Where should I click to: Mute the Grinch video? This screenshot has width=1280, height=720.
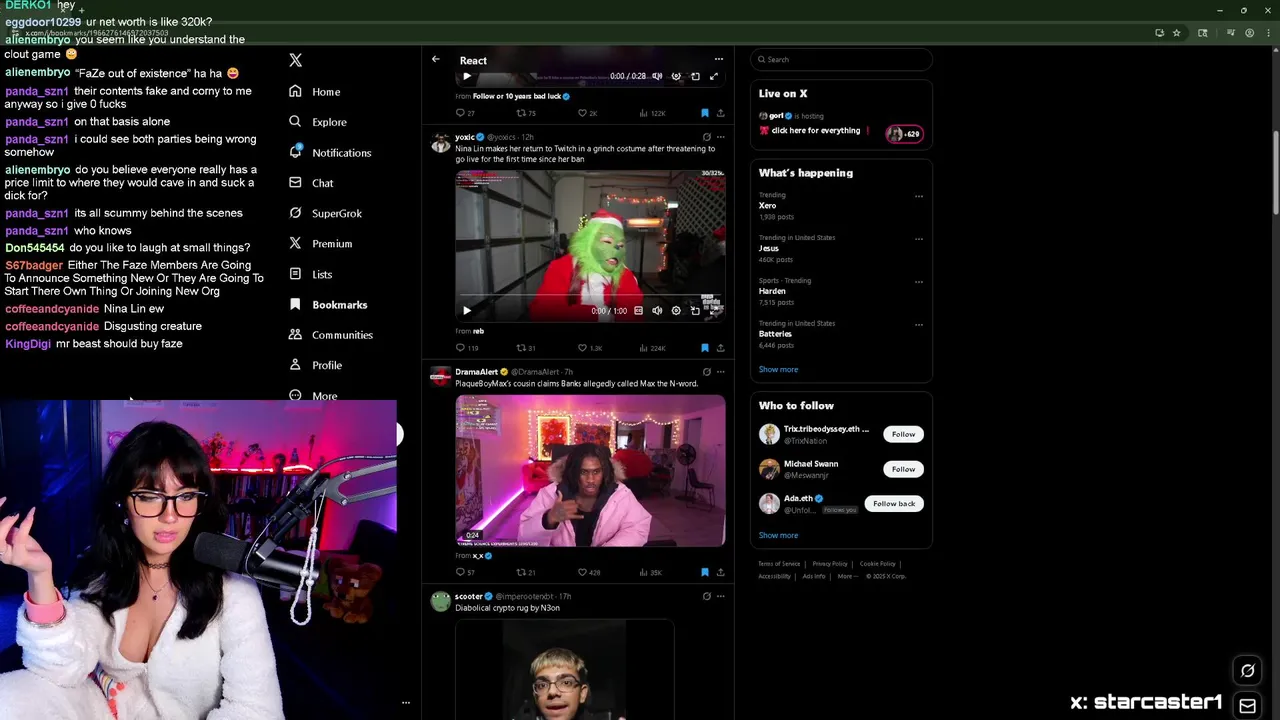pyautogui.click(x=657, y=311)
